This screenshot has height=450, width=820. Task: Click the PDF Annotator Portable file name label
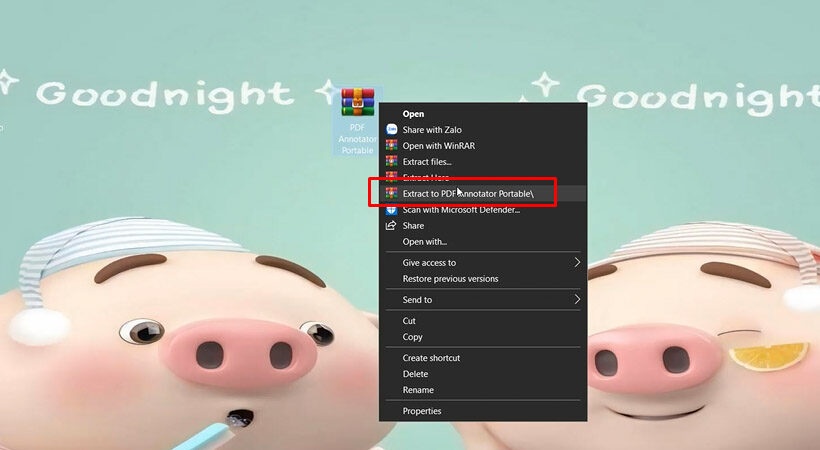click(357, 139)
